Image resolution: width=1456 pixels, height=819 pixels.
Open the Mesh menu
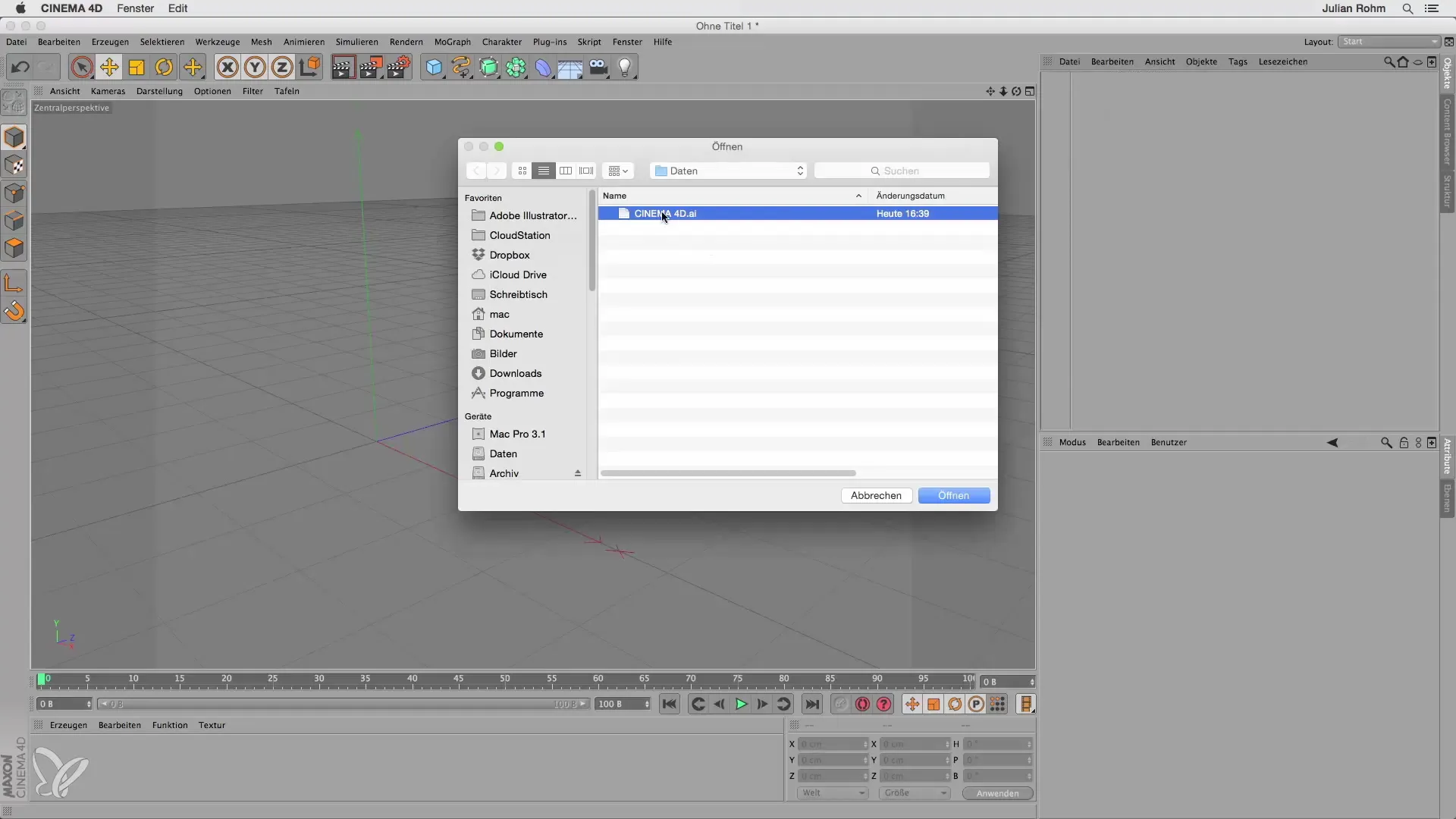(261, 42)
